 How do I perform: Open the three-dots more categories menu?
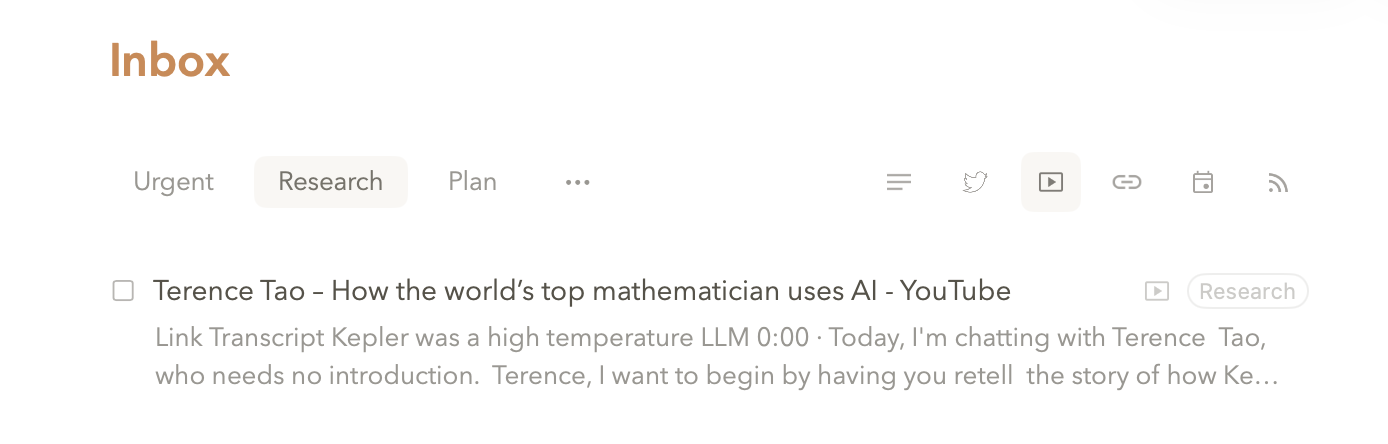pyautogui.click(x=577, y=182)
